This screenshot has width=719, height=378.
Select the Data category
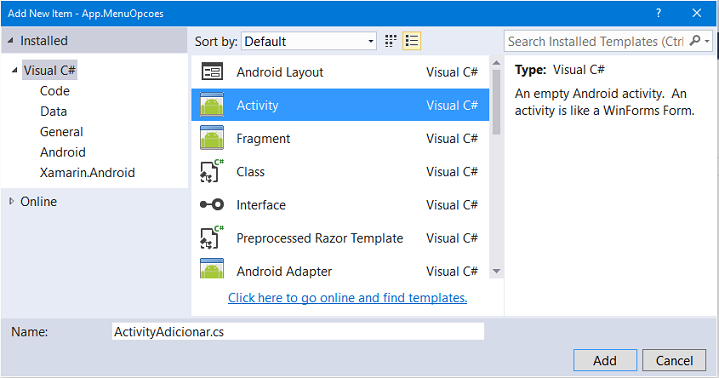(x=54, y=111)
